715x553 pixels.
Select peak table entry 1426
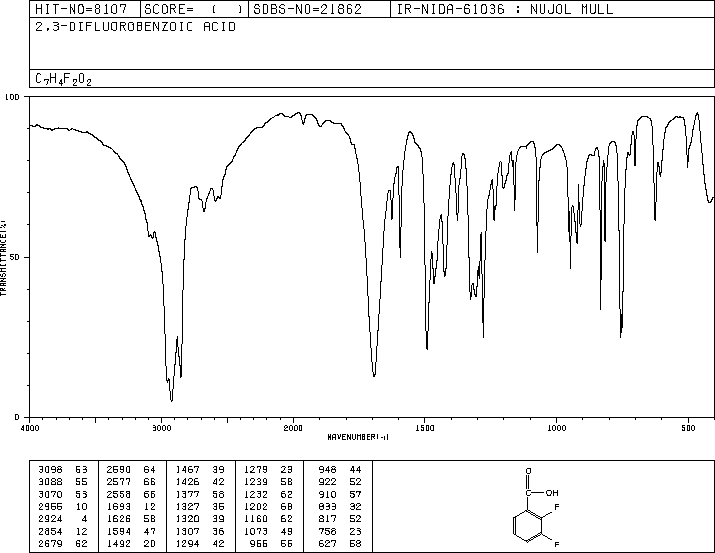(x=200, y=482)
